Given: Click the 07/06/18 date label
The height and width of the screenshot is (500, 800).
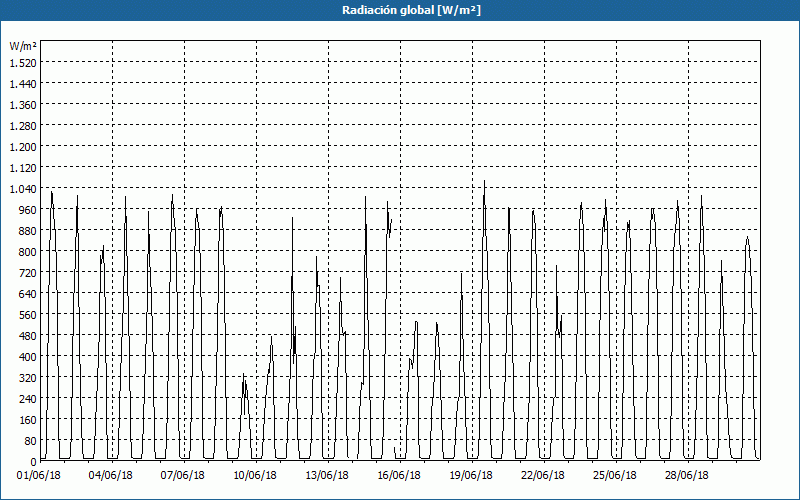Looking at the screenshot, I should (x=183, y=475).
